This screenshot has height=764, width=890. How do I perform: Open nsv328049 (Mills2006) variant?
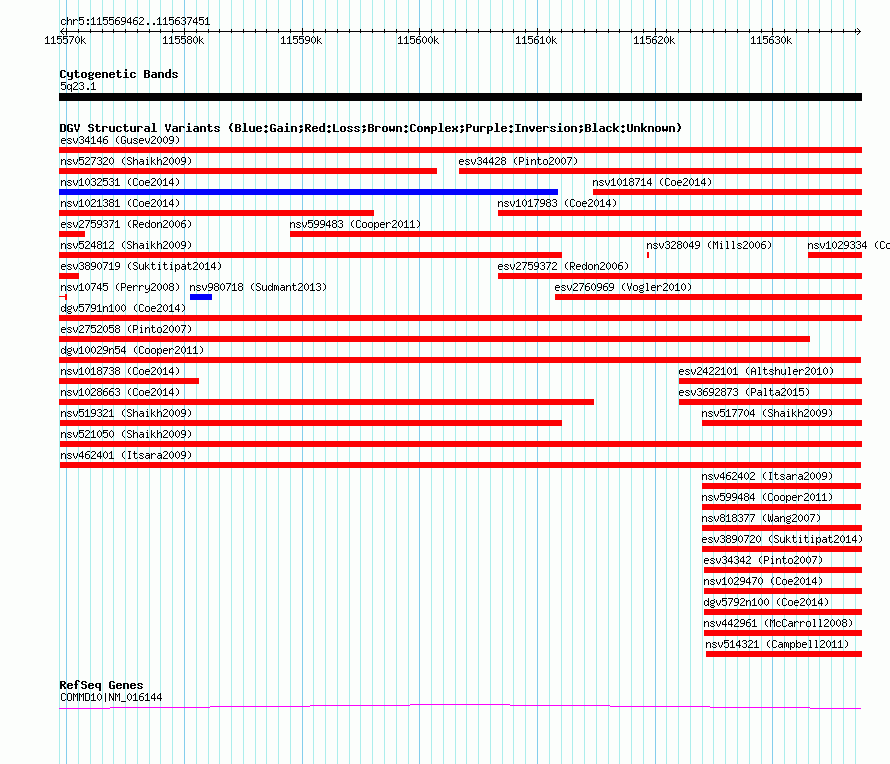click(709, 245)
